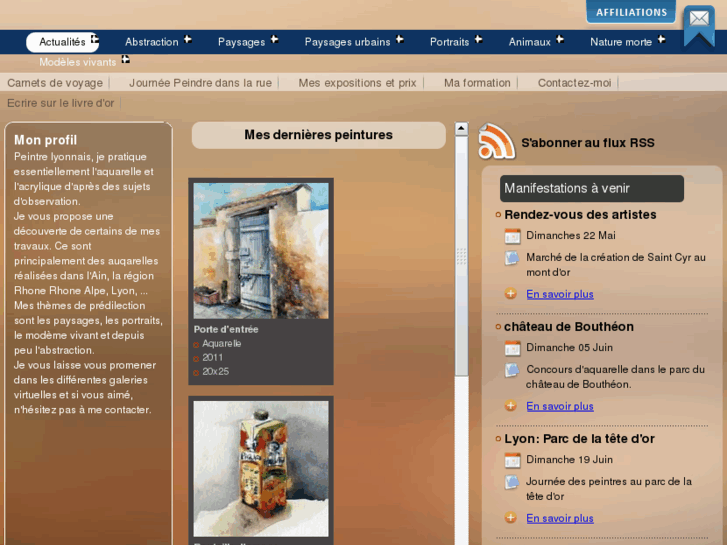The image size is (727, 545).
Task: Click the Mon profil heading
Action: pyautogui.click(x=45, y=140)
